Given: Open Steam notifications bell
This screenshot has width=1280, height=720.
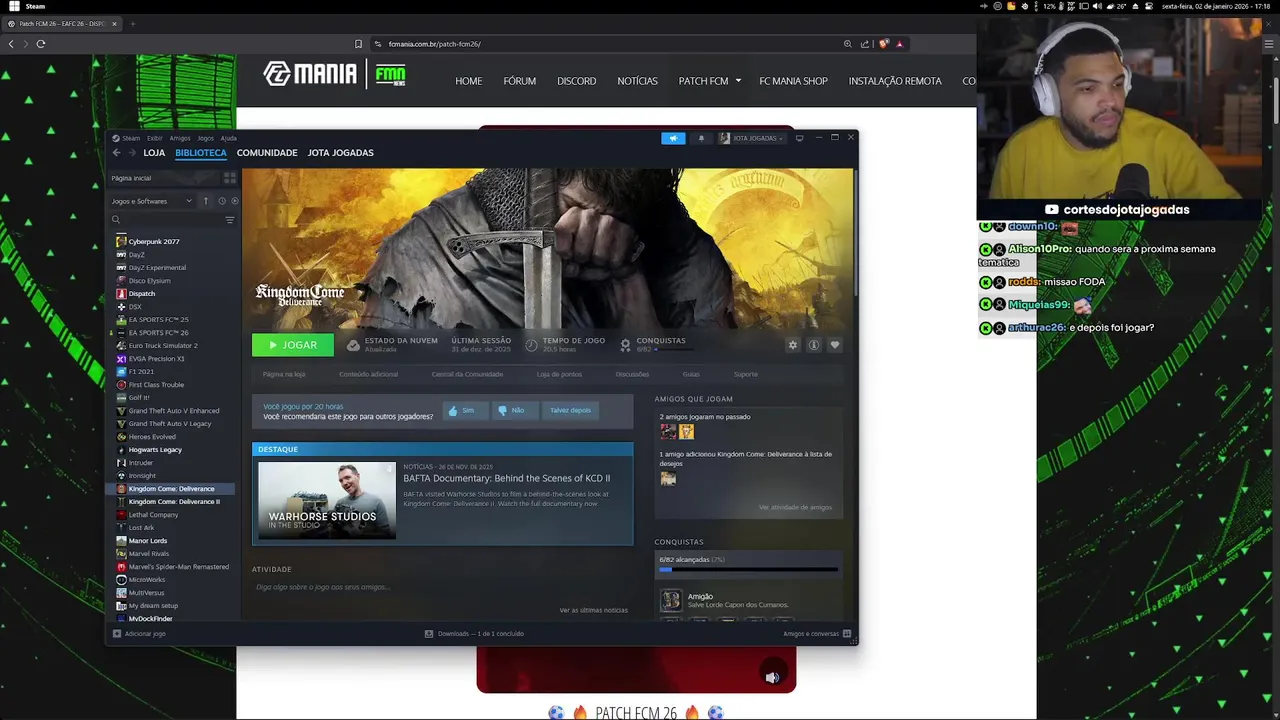Looking at the screenshot, I should pos(701,138).
